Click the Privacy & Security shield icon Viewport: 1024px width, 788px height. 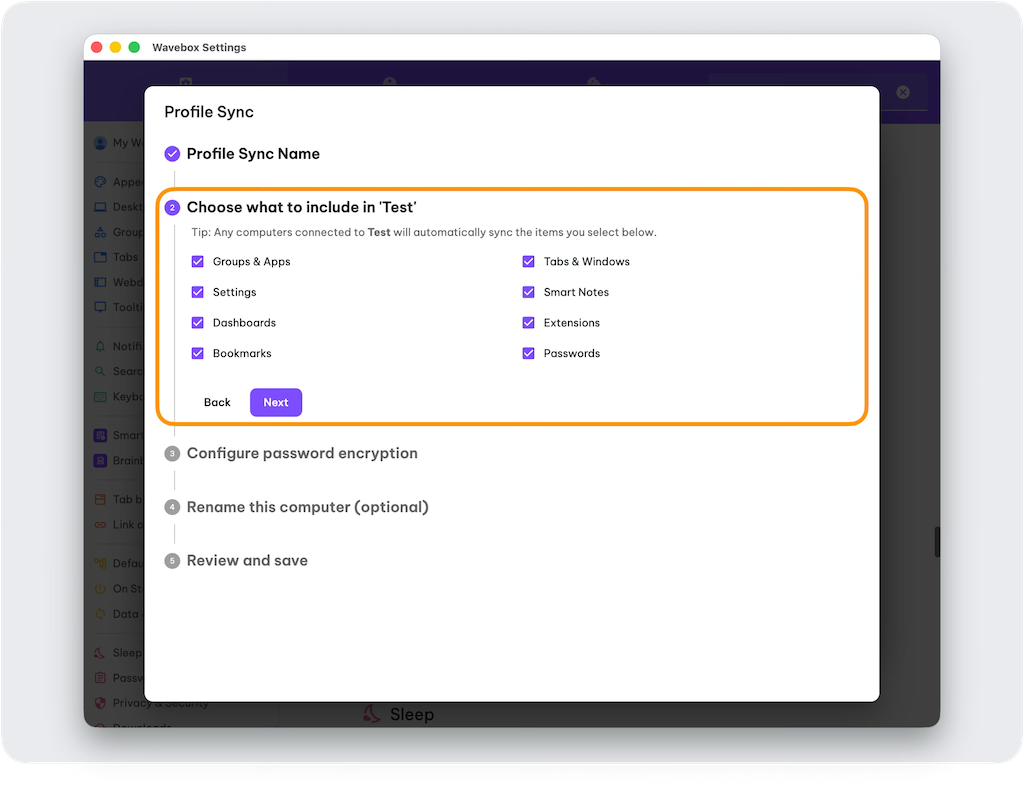point(100,703)
